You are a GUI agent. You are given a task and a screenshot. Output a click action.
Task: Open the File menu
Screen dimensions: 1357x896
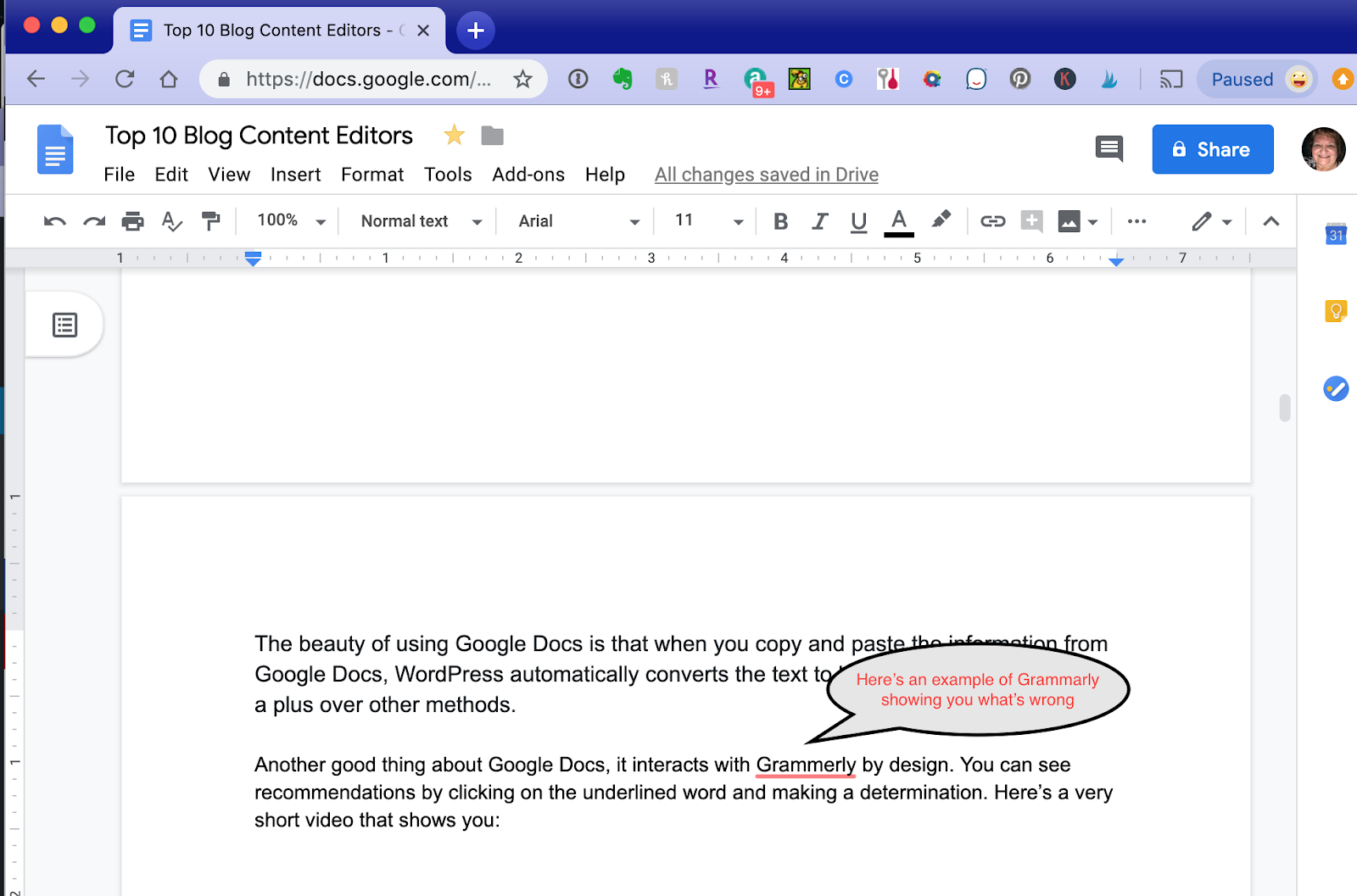tap(120, 175)
